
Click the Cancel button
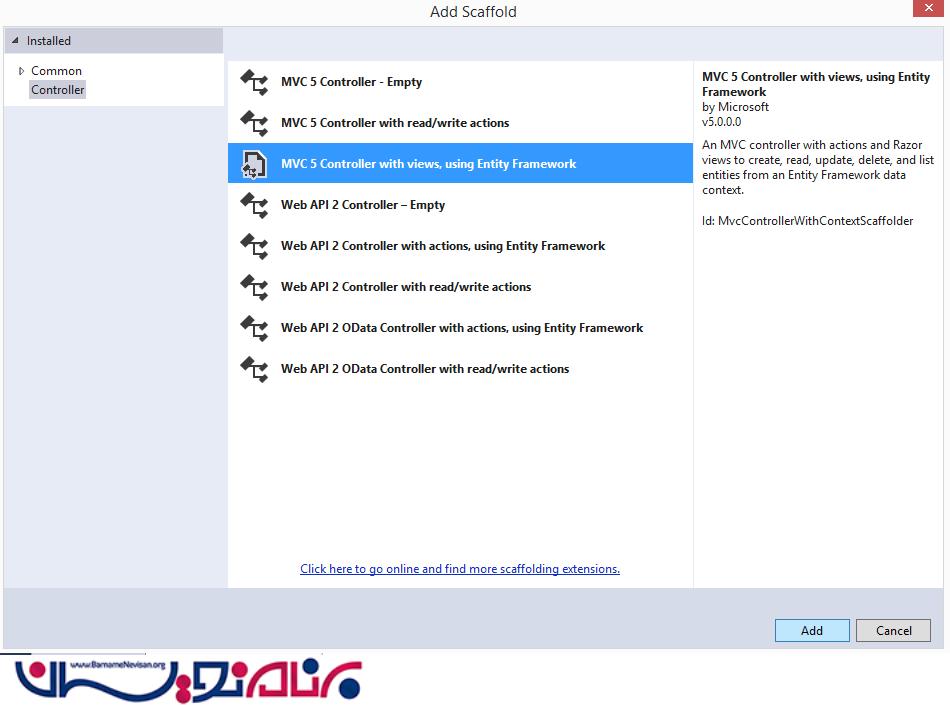point(894,631)
